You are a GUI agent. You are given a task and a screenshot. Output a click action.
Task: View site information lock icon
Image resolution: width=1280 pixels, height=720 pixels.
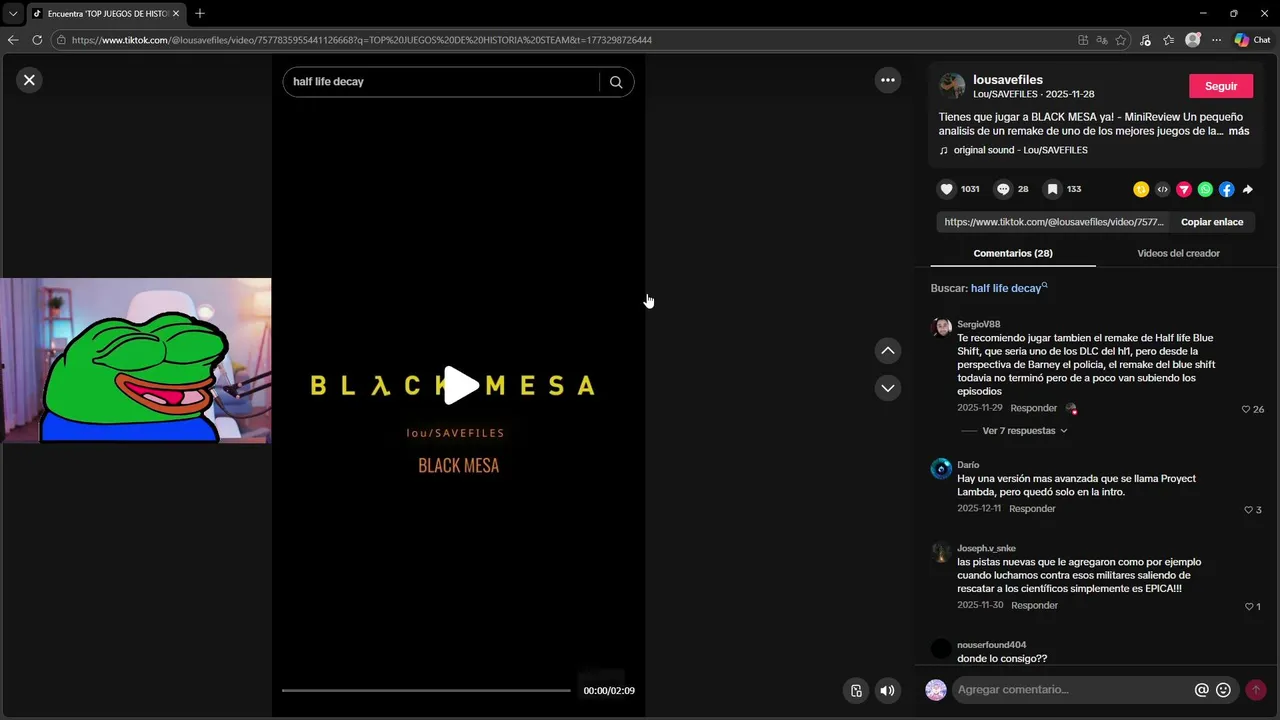tap(61, 40)
